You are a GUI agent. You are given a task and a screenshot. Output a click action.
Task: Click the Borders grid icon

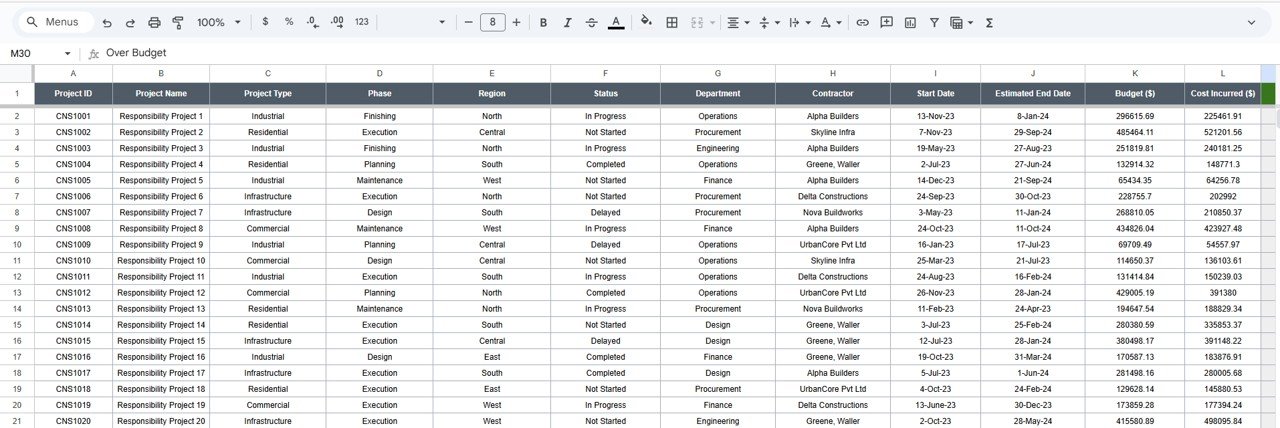tap(672, 22)
